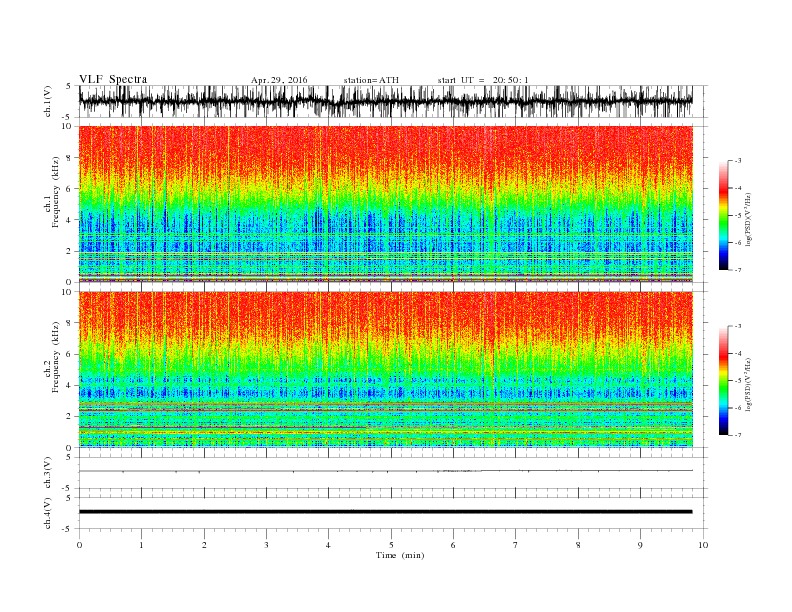Viewport: 792px width, 612px height.
Task: Click the "-6" tick on ch.2 colorbar
Action: click(x=737, y=408)
